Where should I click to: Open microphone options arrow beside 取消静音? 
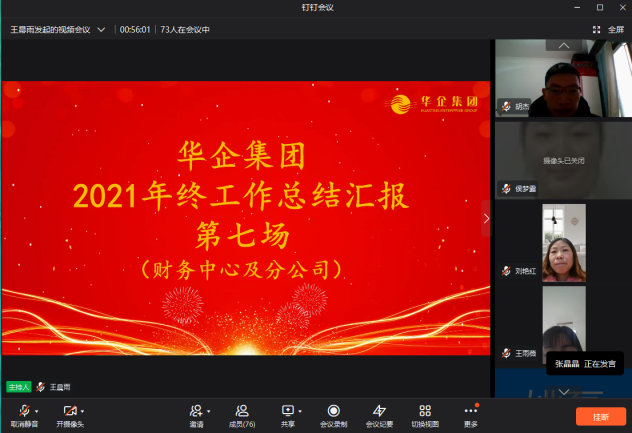[x=37, y=411]
